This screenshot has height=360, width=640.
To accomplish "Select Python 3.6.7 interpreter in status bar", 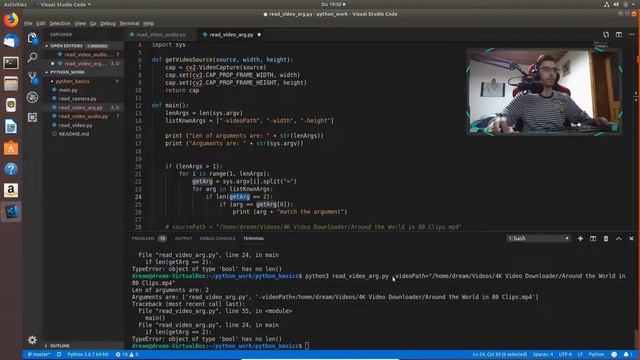I will coord(88,354).
